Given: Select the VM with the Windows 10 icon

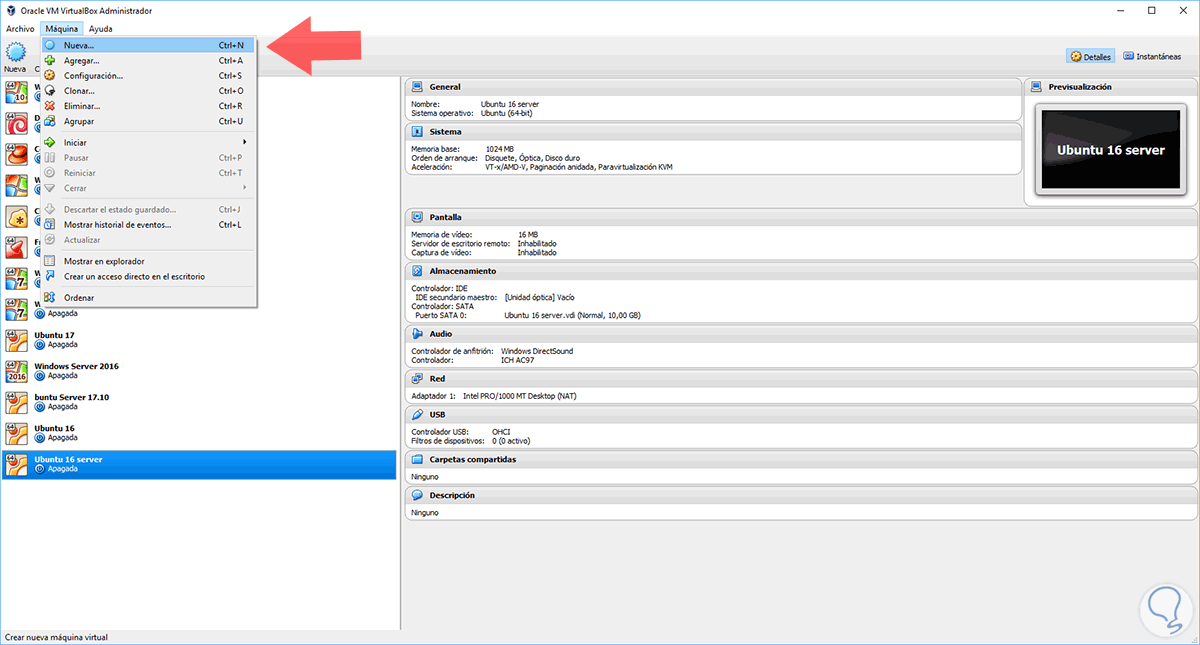Looking at the screenshot, I should point(16,92).
